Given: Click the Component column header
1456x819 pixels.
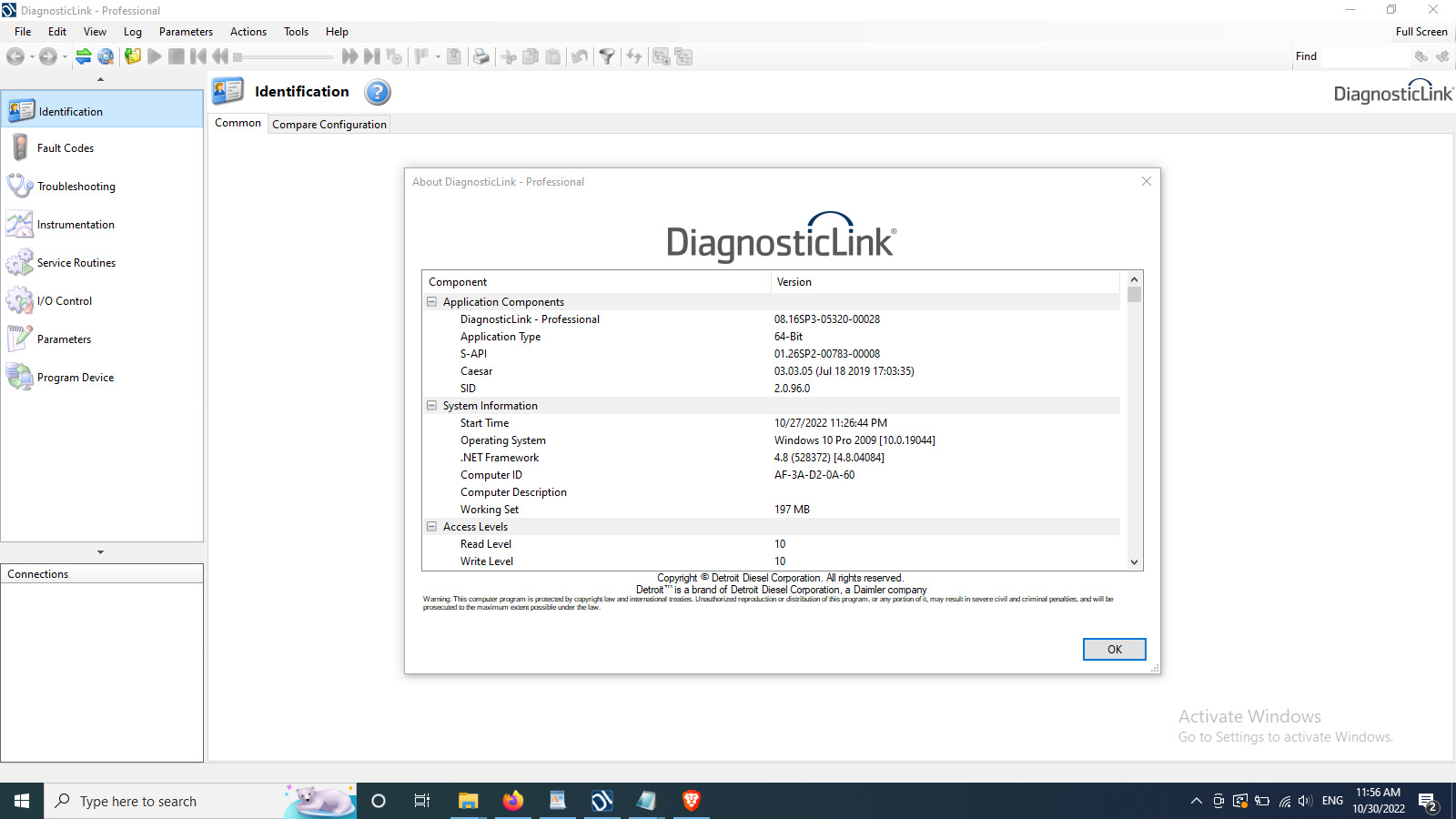Looking at the screenshot, I should coord(597,282).
